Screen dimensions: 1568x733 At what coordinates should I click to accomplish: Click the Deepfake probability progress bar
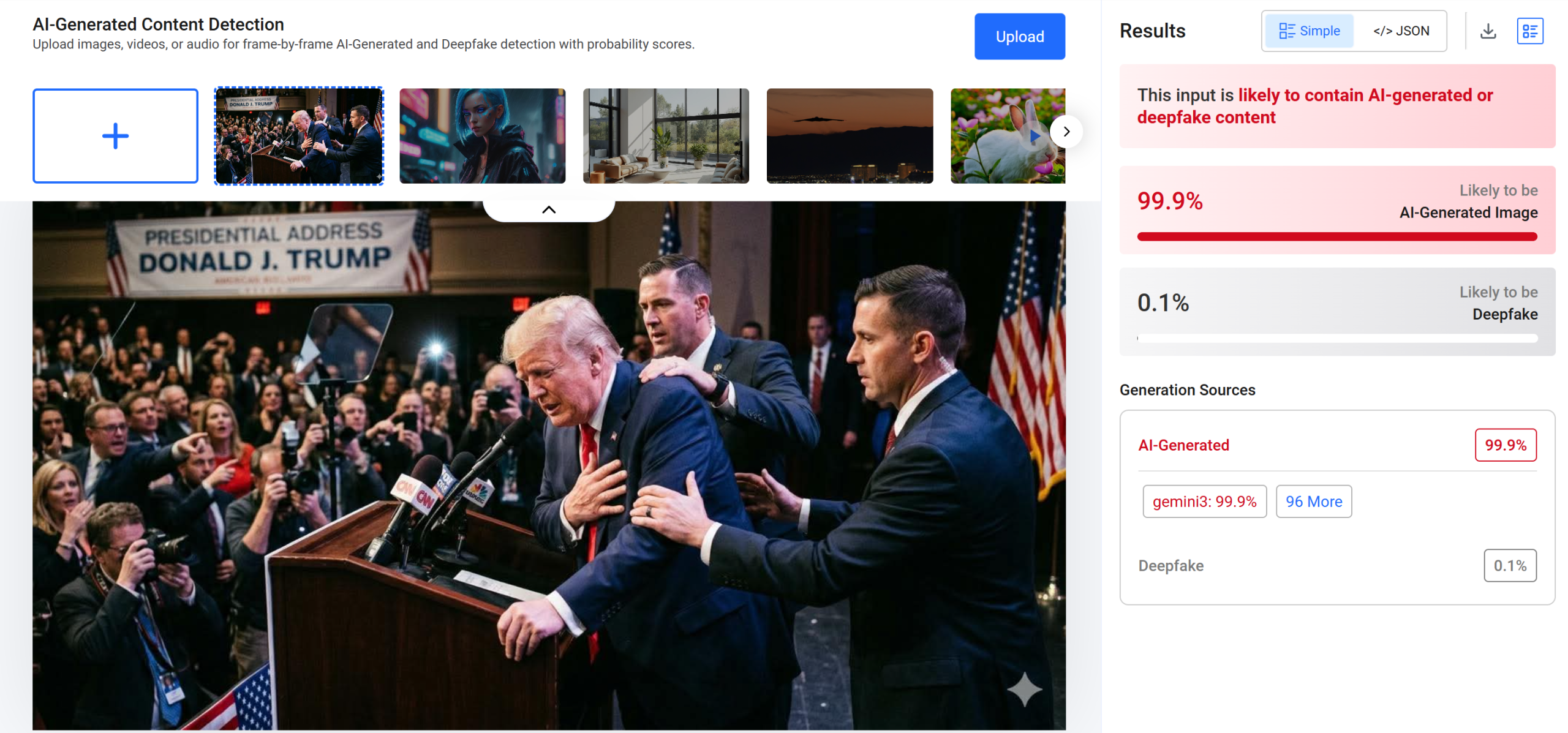click(x=1337, y=338)
